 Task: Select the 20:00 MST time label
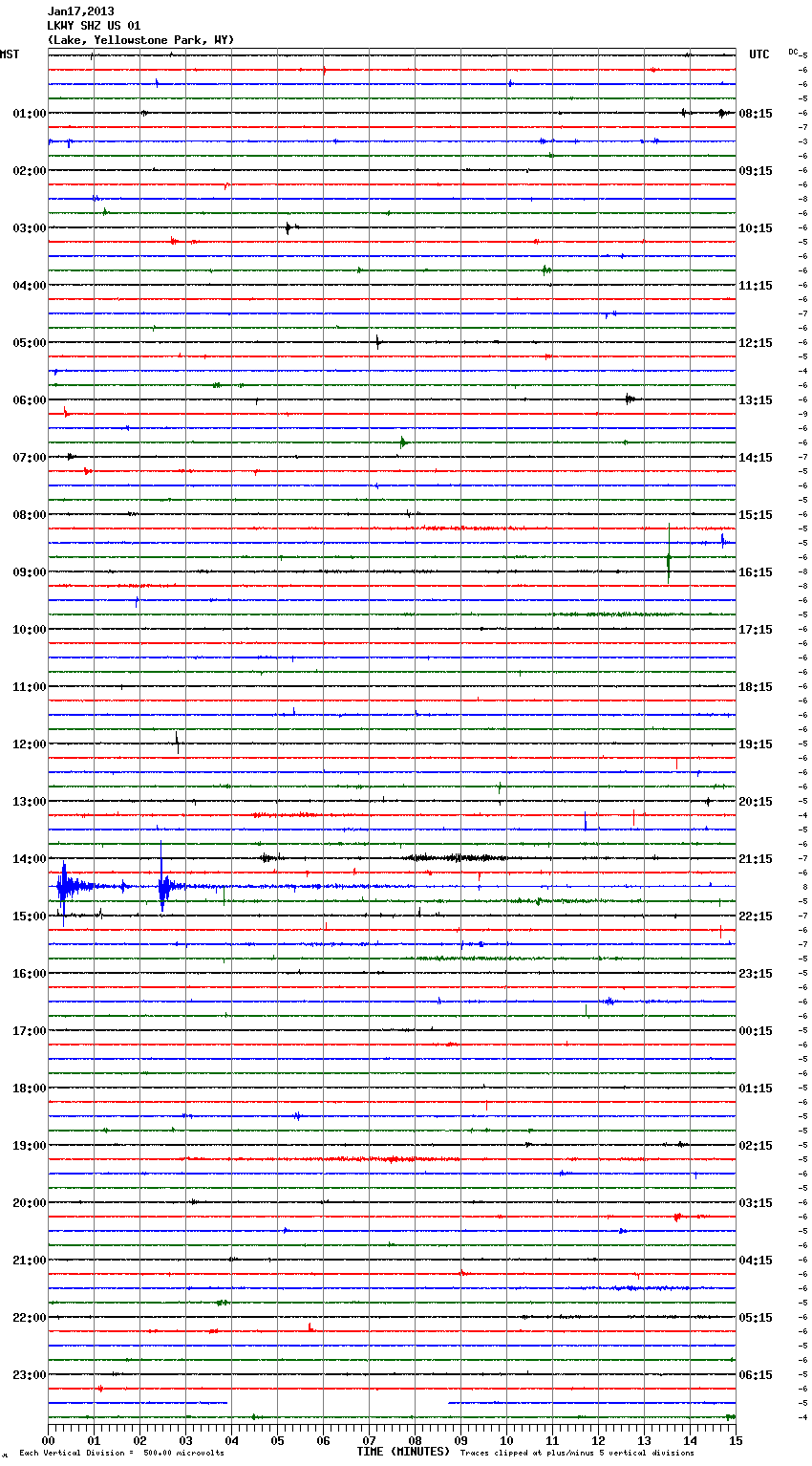click(x=30, y=1203)
